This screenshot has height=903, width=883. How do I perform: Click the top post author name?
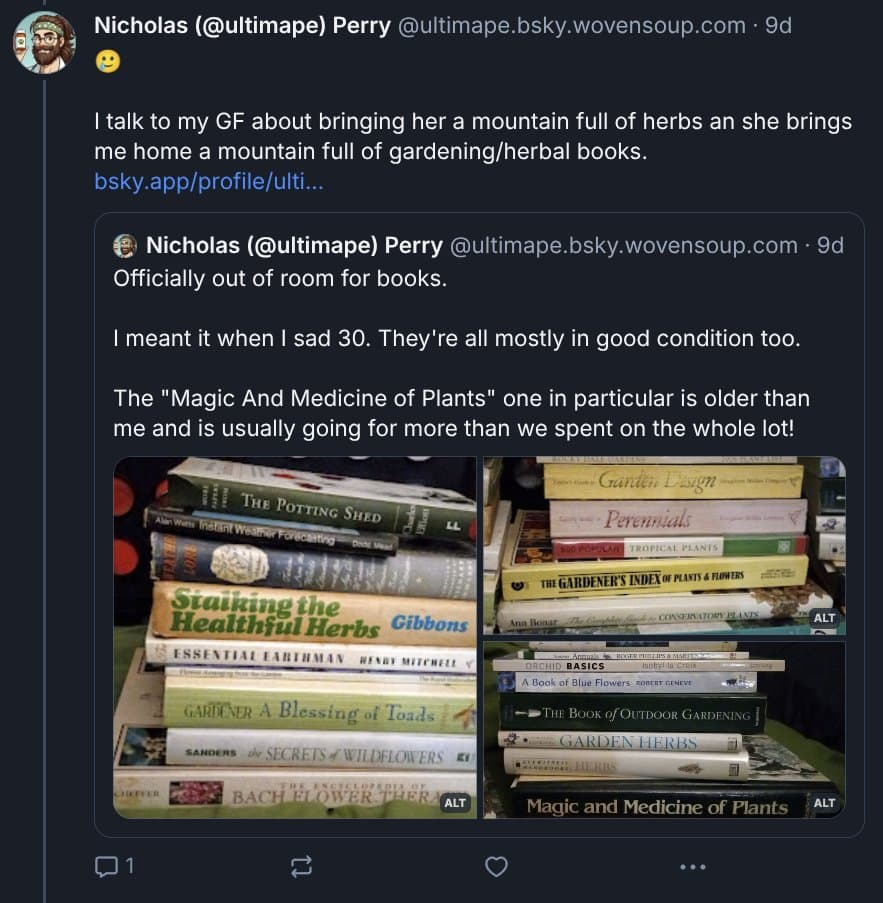242,26
